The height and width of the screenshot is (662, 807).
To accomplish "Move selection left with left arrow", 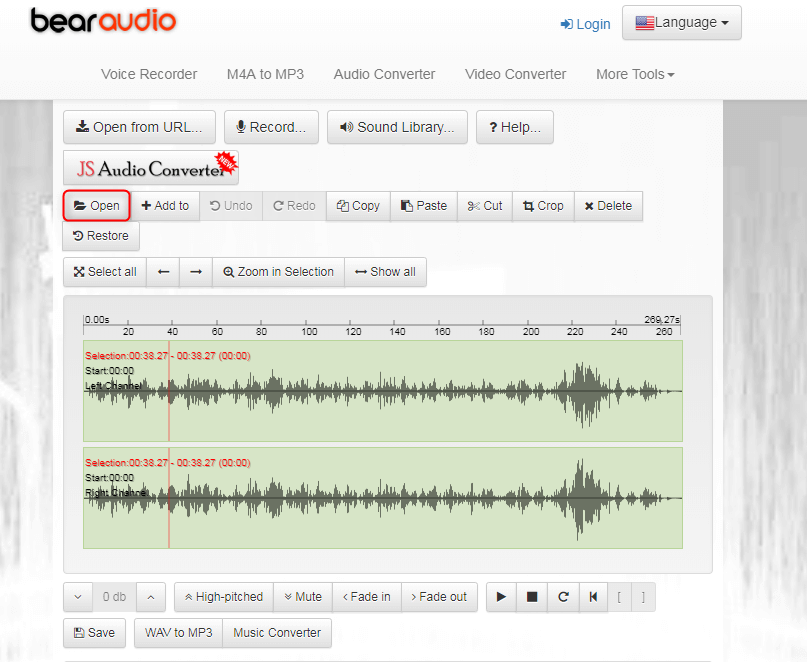I will [163, 272].
